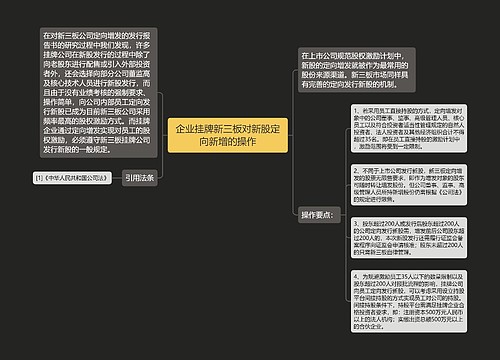Select point 2 about 不同于上市公司发行新股
The height and width of the screenshot is (360, 500).
tap(409, 185)
